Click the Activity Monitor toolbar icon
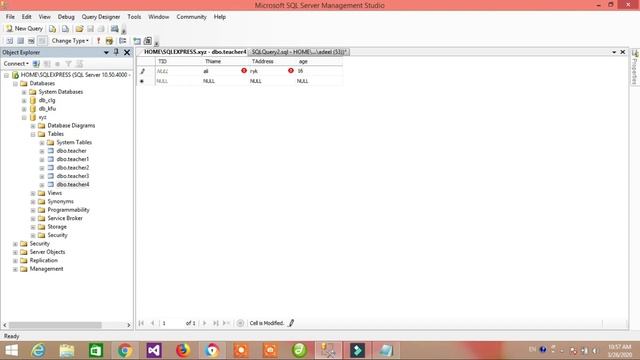 [x=115, y=29]
